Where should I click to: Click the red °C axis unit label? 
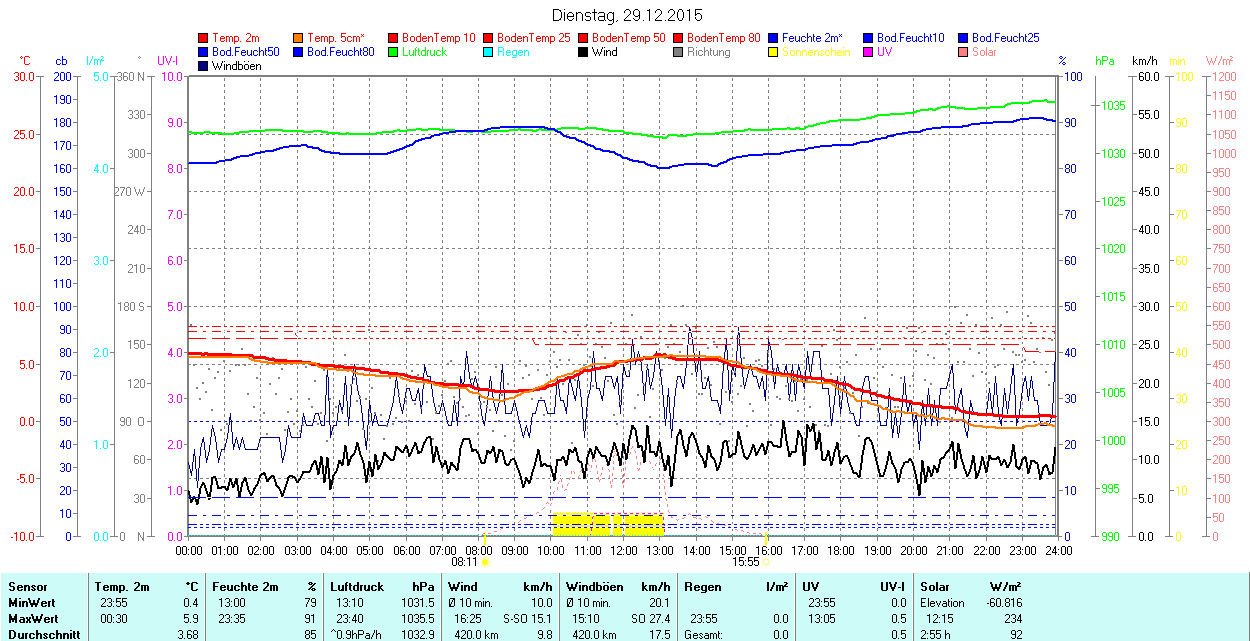coord(25,61)
